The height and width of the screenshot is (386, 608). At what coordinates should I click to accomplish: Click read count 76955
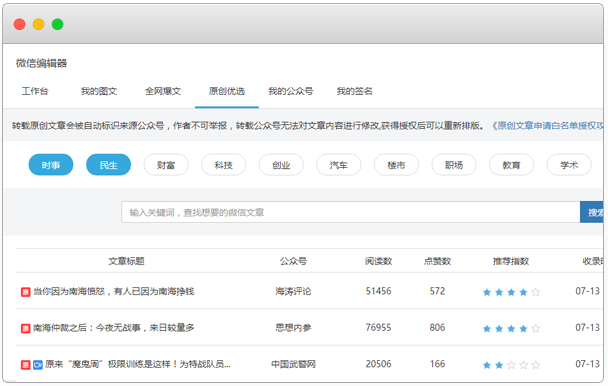[x=378, y=328]
